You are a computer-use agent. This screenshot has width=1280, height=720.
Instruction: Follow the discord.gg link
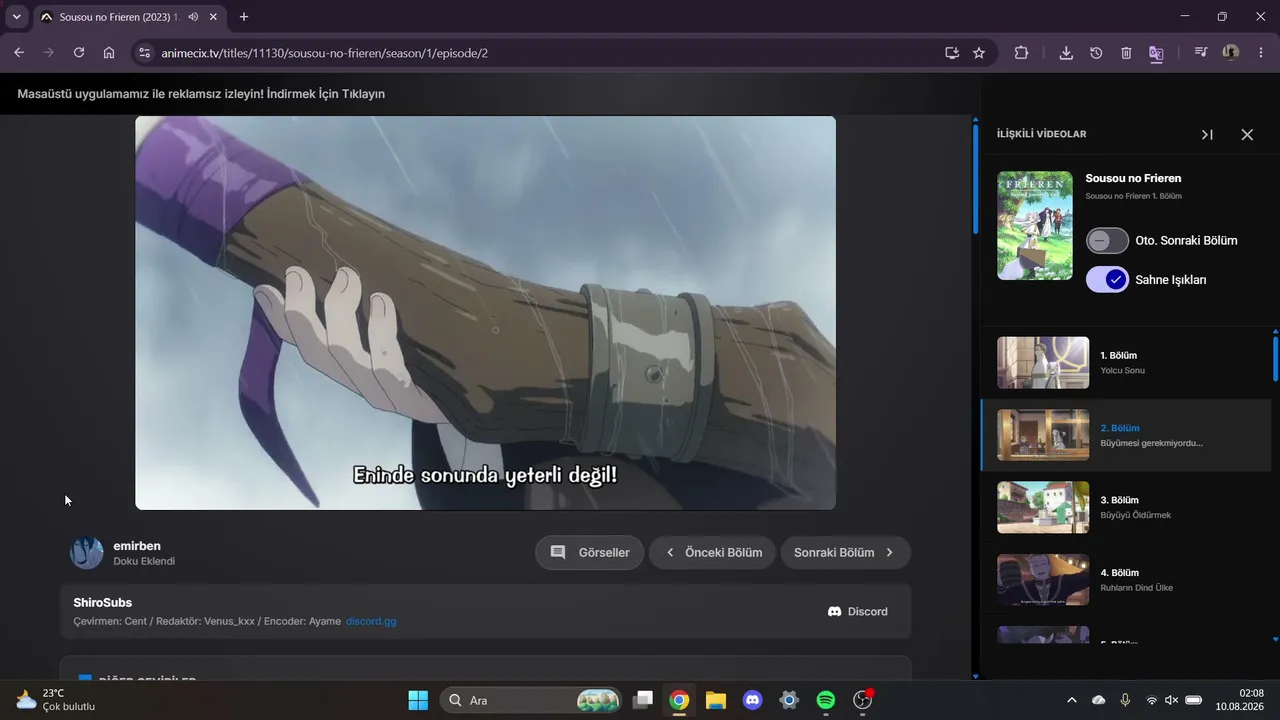tap(371, 621)
